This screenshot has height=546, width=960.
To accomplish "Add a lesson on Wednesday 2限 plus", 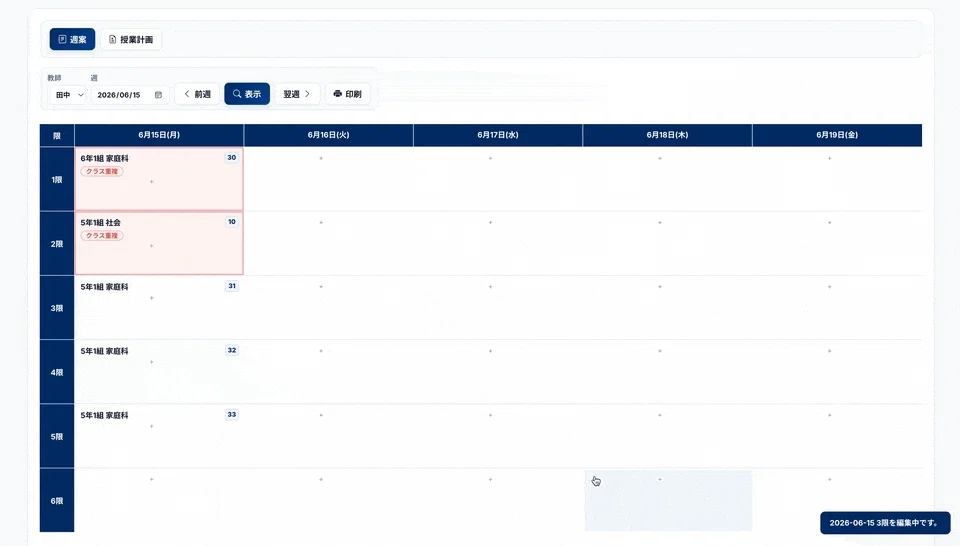I will pyautogui.click(x=490, y=223).
